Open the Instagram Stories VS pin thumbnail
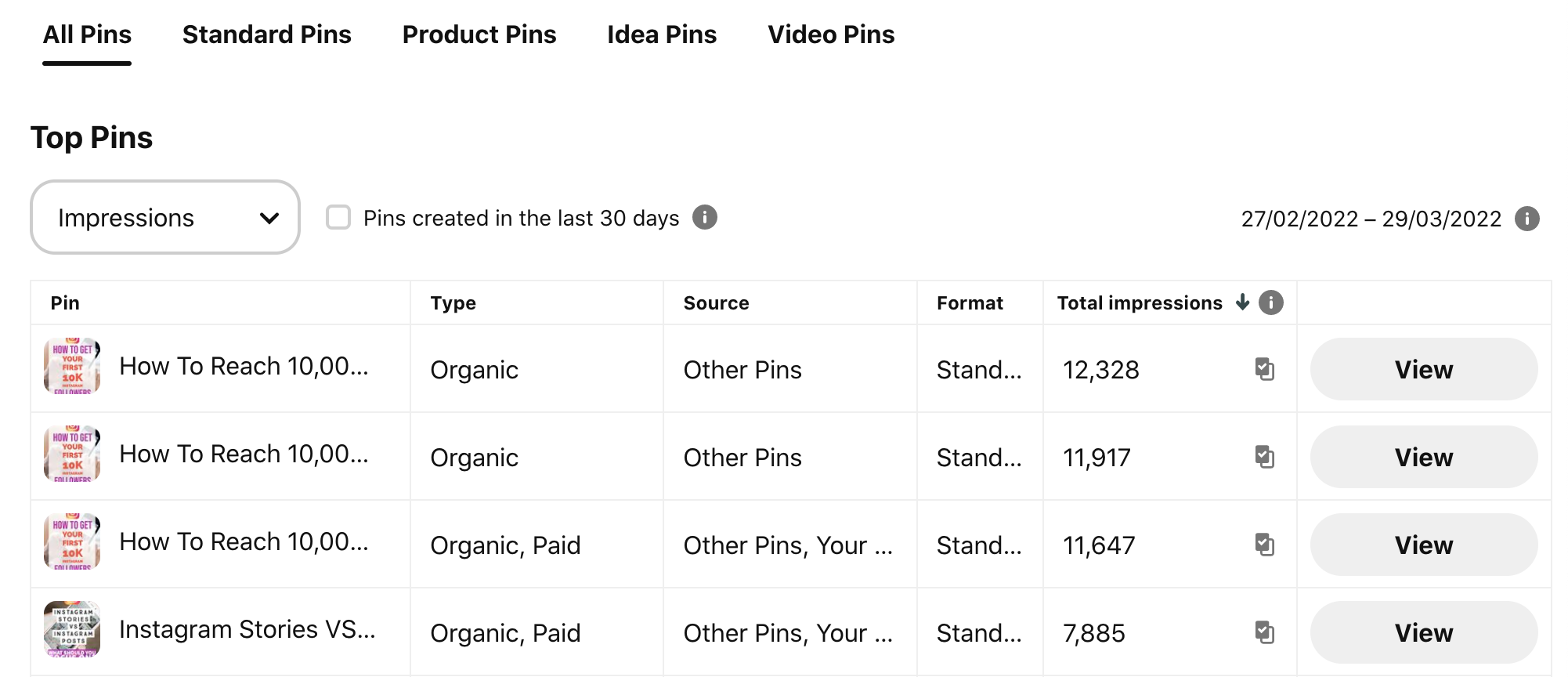The image size is (1568, 677). pyautogui.click(x=72, y=629)
